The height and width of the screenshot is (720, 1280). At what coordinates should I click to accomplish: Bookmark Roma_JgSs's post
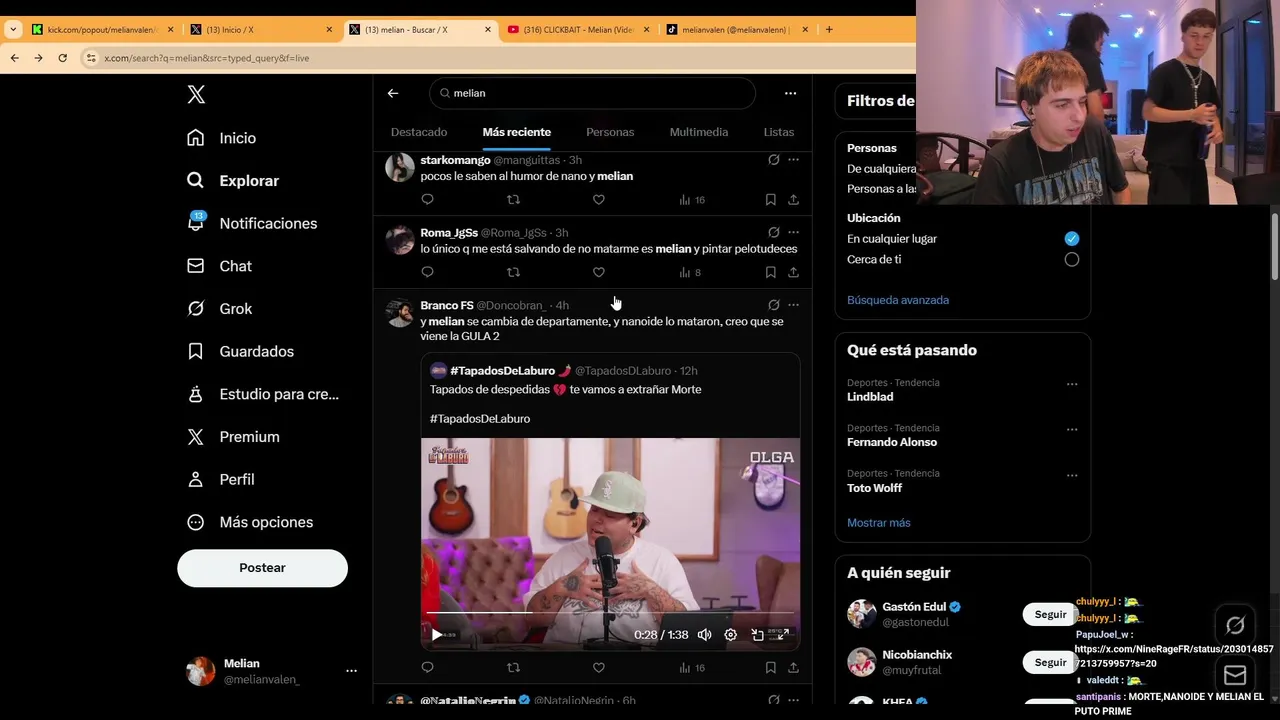770,272
